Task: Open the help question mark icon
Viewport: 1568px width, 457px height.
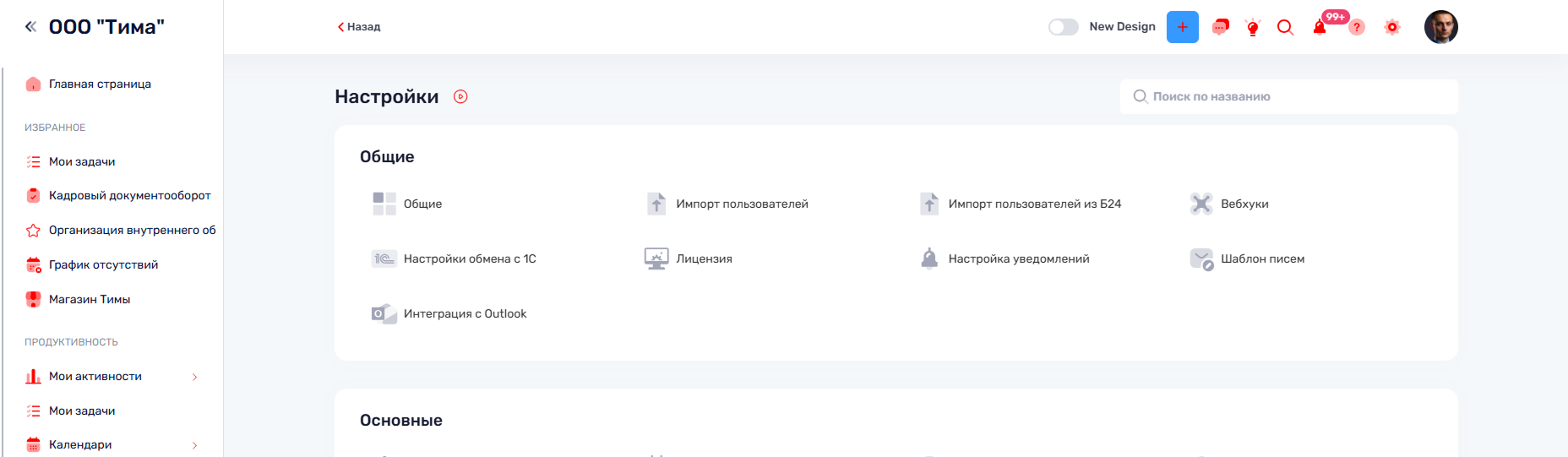Action: click(x=1357, y=28)
